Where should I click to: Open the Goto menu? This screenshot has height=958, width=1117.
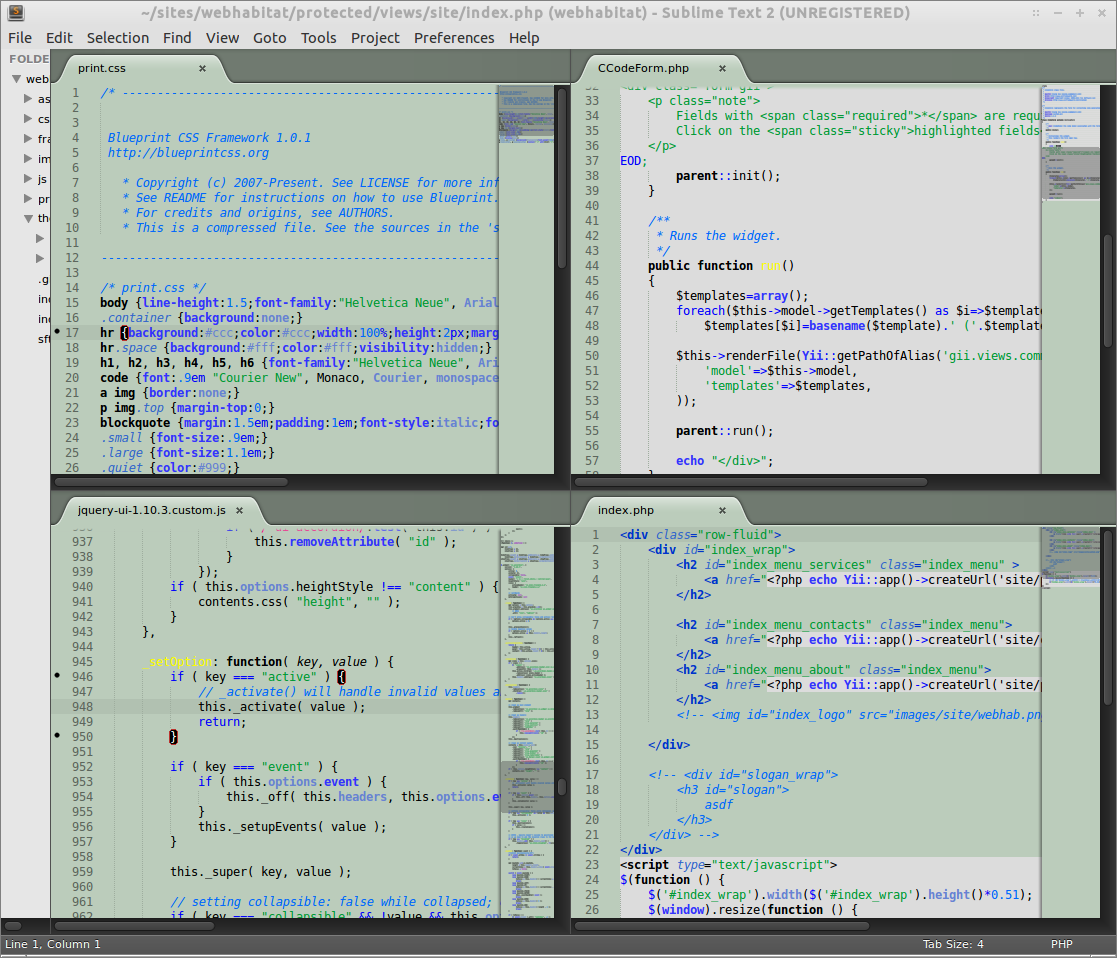tap(269, 38)
